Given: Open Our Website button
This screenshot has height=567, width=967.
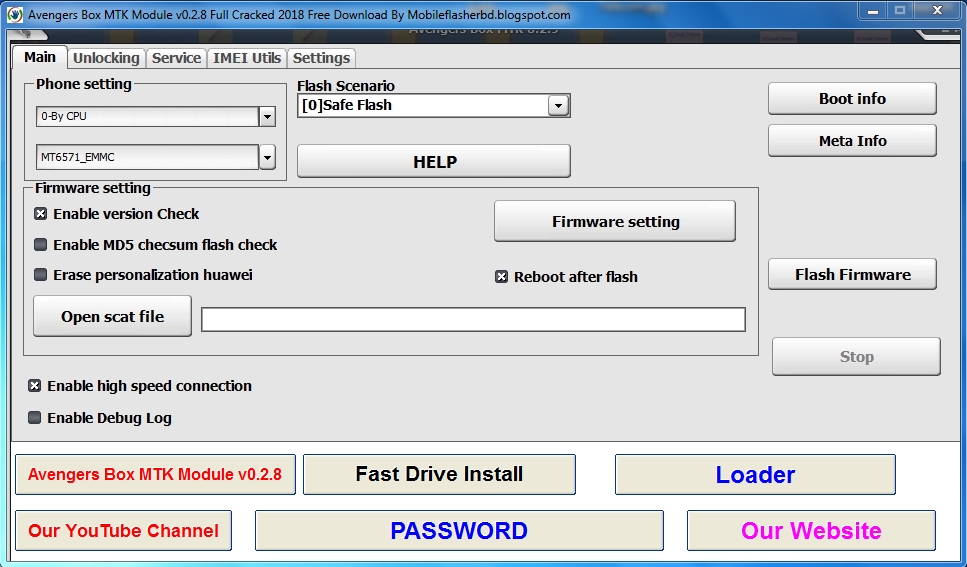Looking at the screenshot, I should point(811,531).
